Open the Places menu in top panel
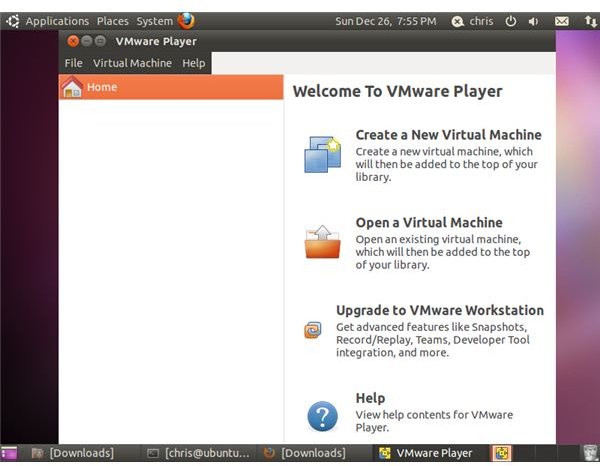The width and height of the screenshot is (600, 466). tap(112, 21)
